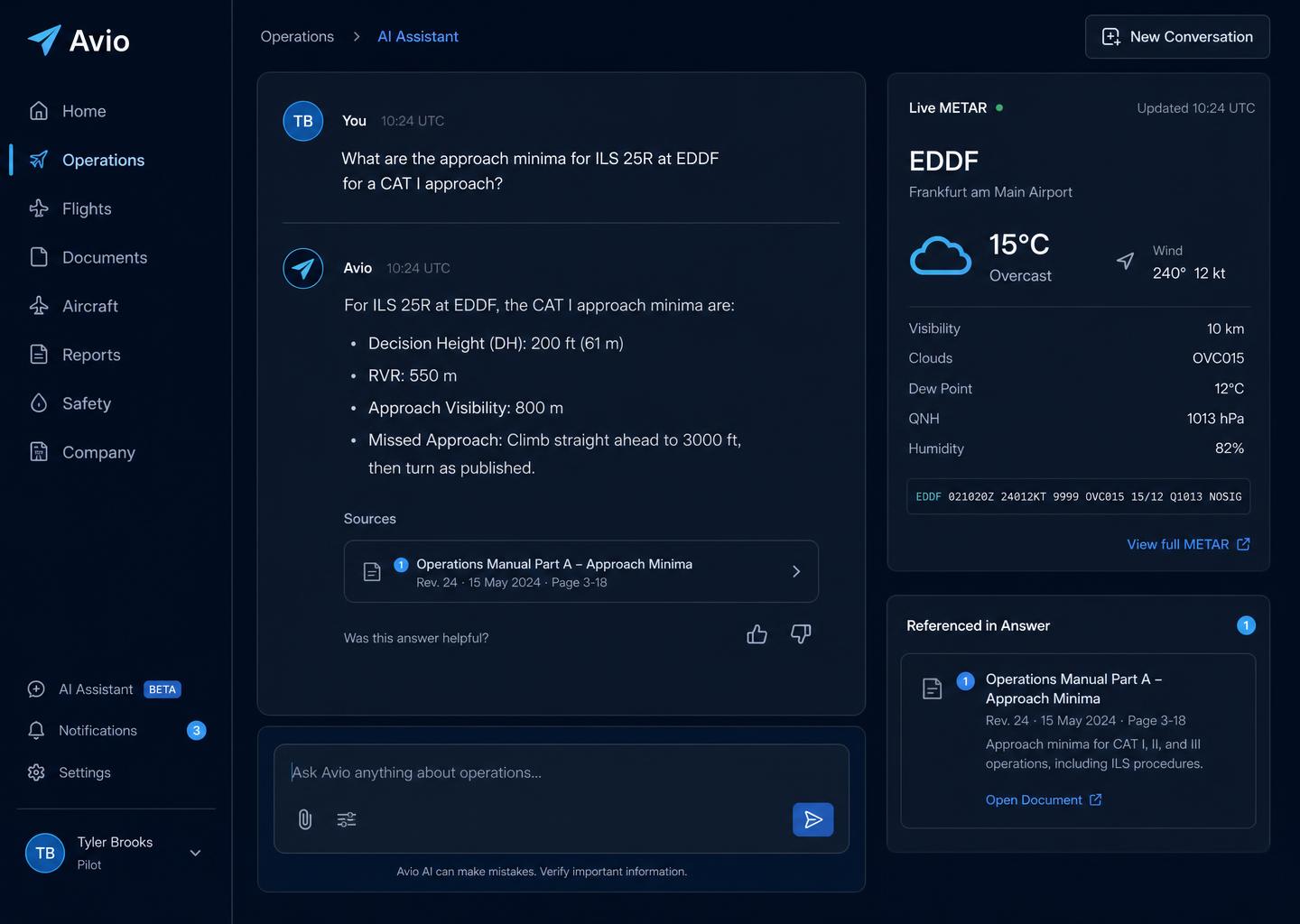Click the Settings gear icon
This screenshot has height=924, width=1300.
point(36,772)
